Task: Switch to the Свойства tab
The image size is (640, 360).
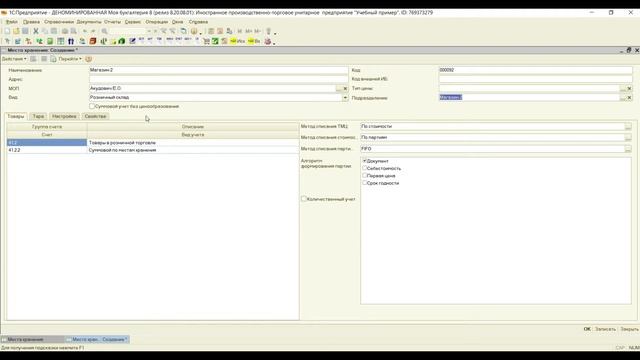Action: 95,116
